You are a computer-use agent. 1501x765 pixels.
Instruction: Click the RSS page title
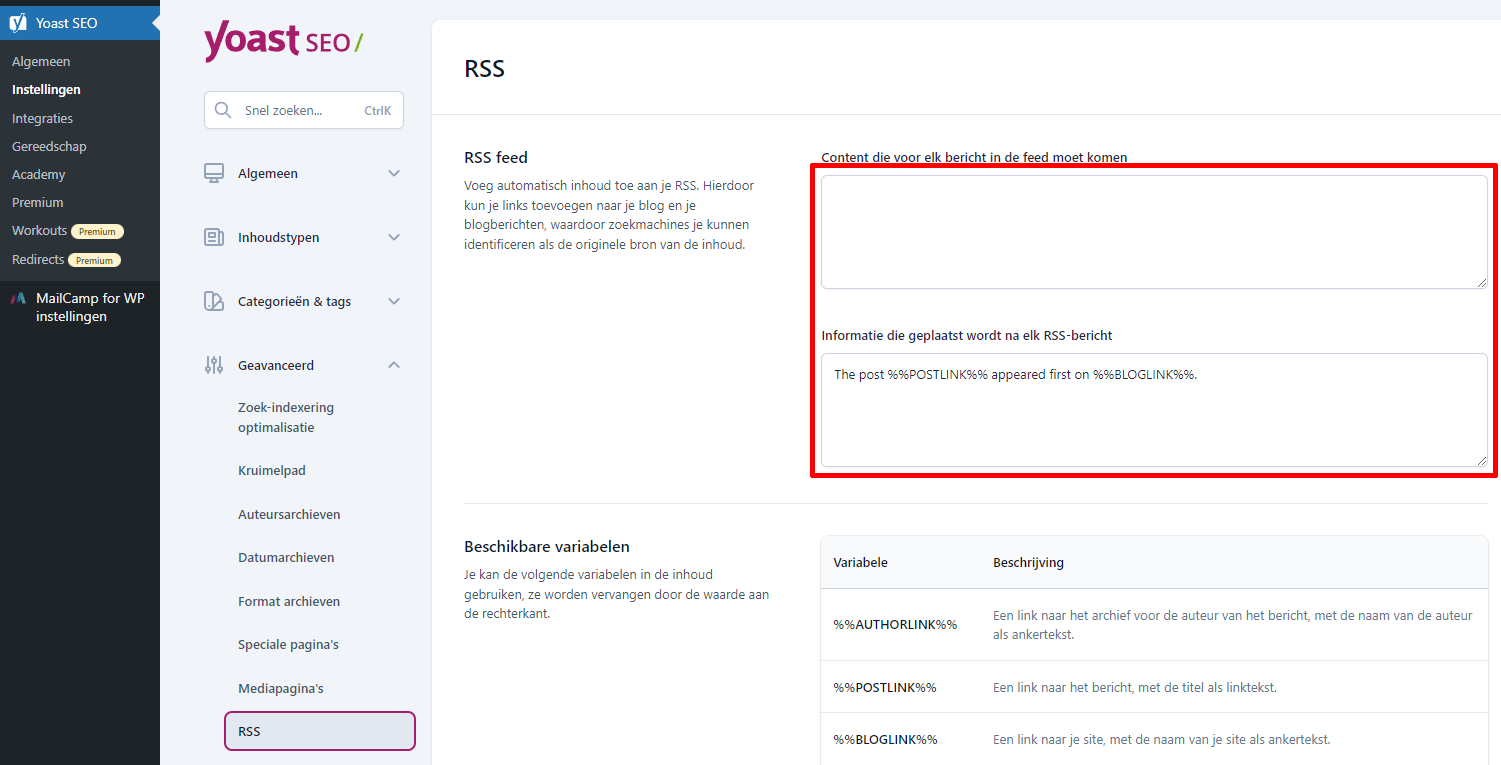485,69
